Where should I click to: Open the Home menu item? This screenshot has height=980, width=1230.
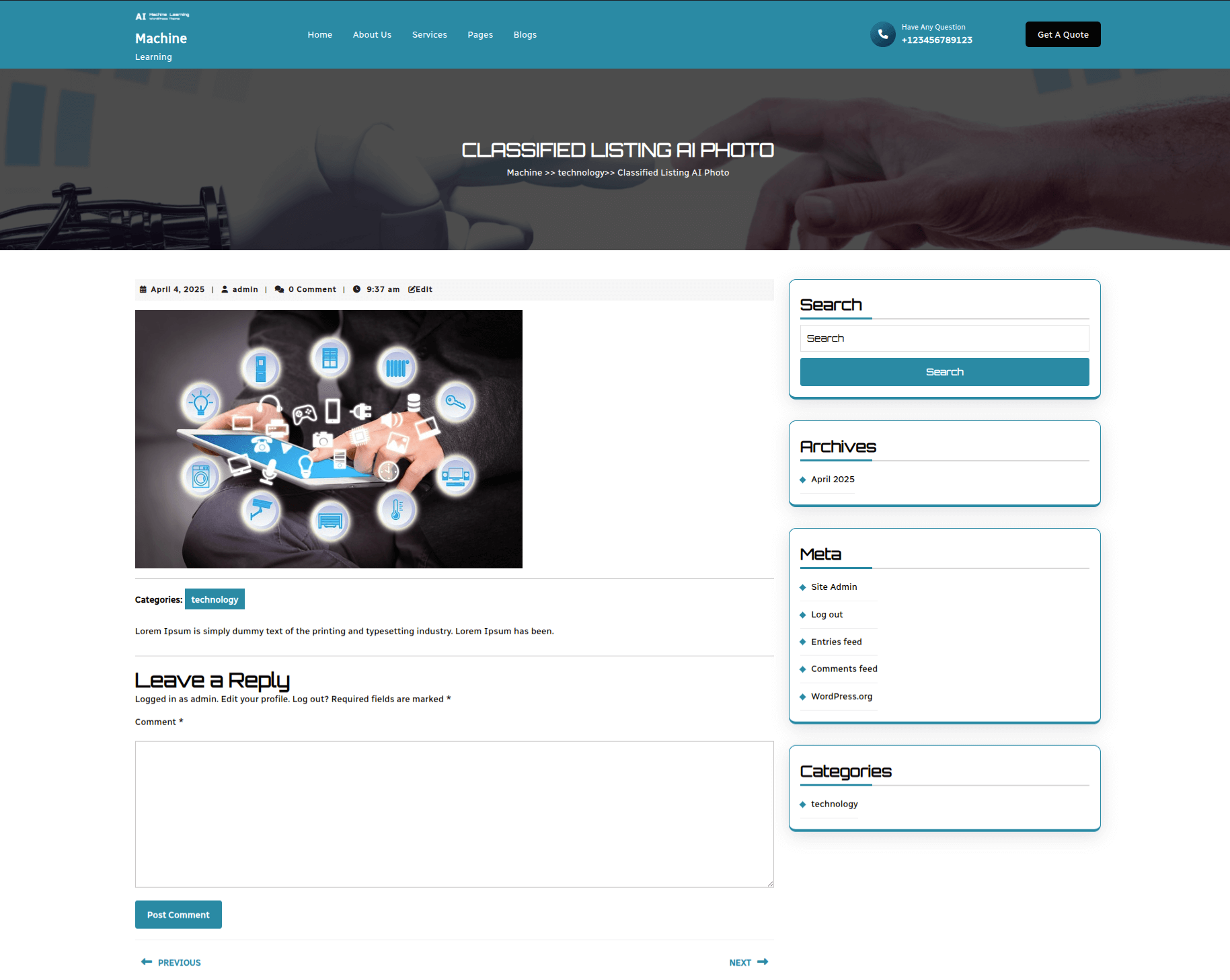coord(319,35)
